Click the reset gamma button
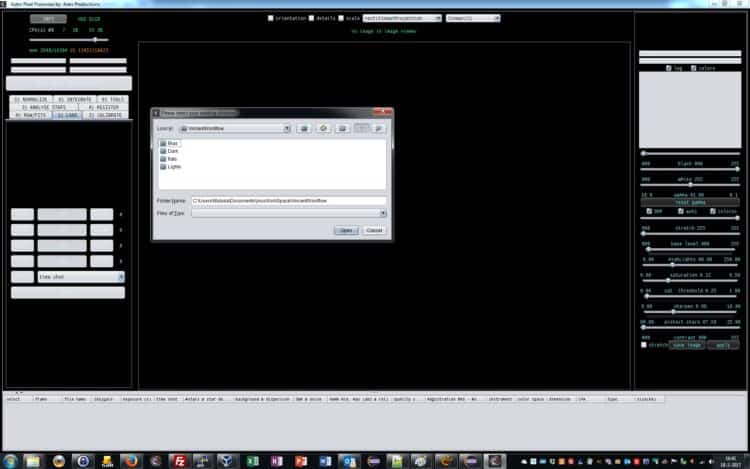750x469 pixels. pos(690,203)
